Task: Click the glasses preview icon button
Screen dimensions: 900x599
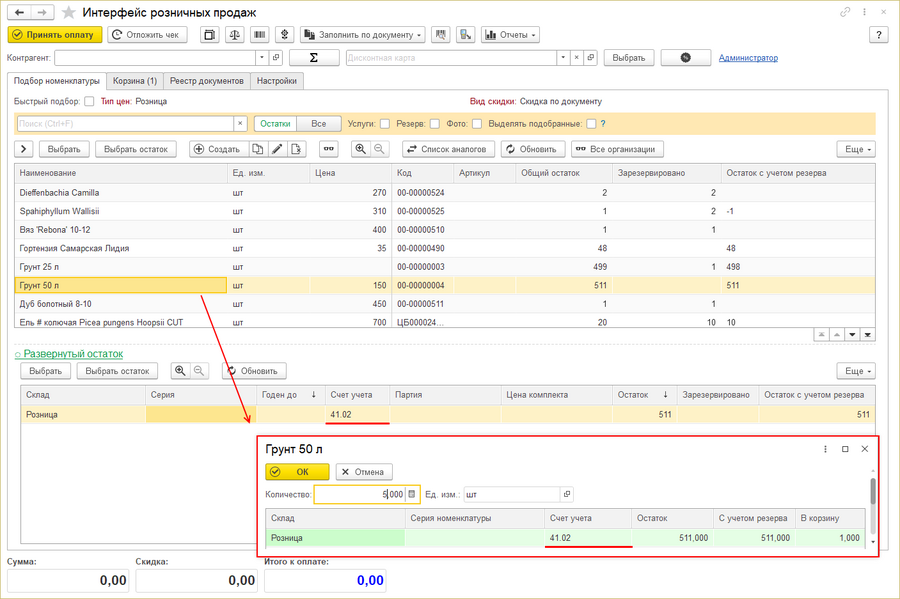Action: click(x=328, y=149)
